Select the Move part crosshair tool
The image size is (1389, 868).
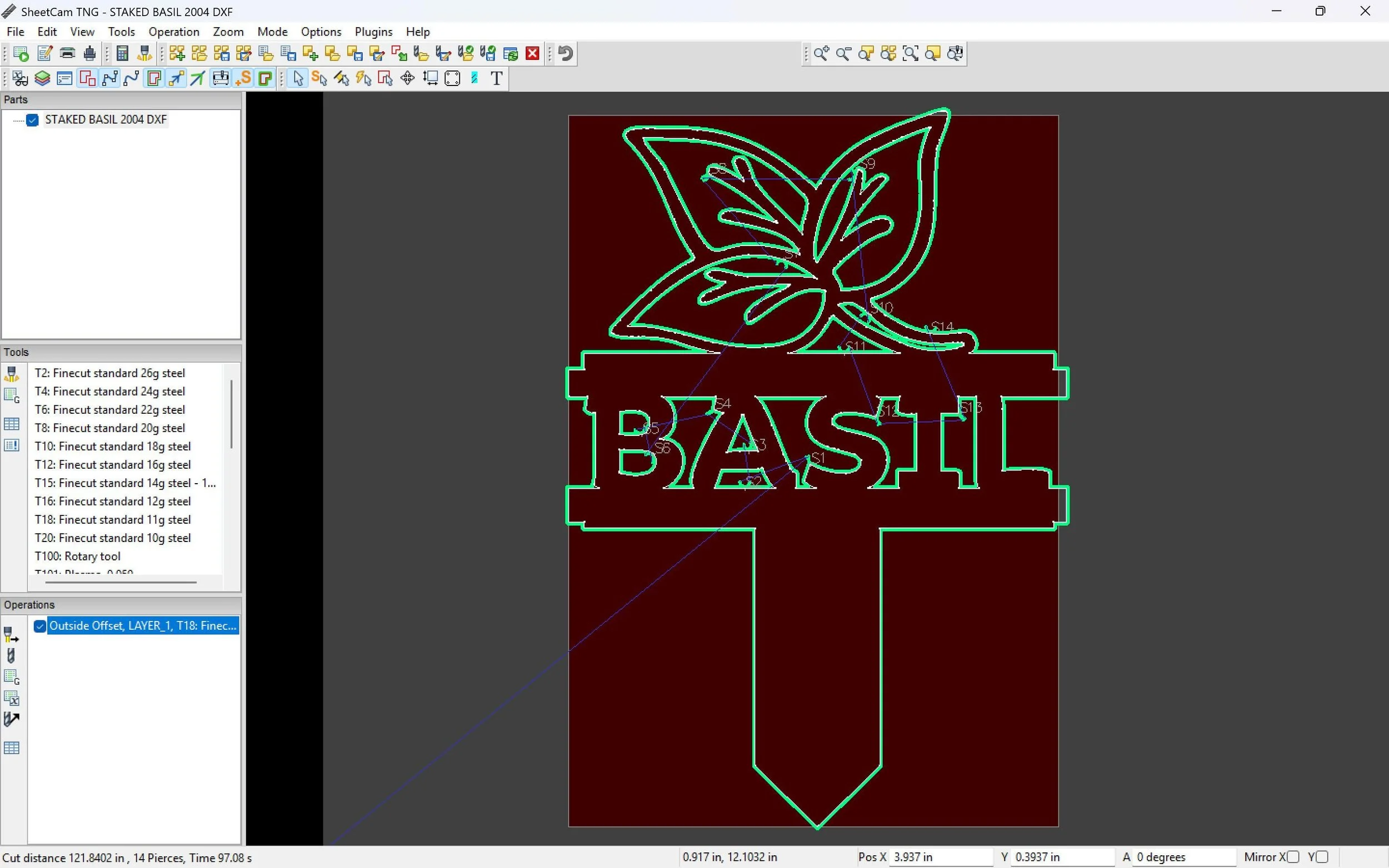(407, 79)
